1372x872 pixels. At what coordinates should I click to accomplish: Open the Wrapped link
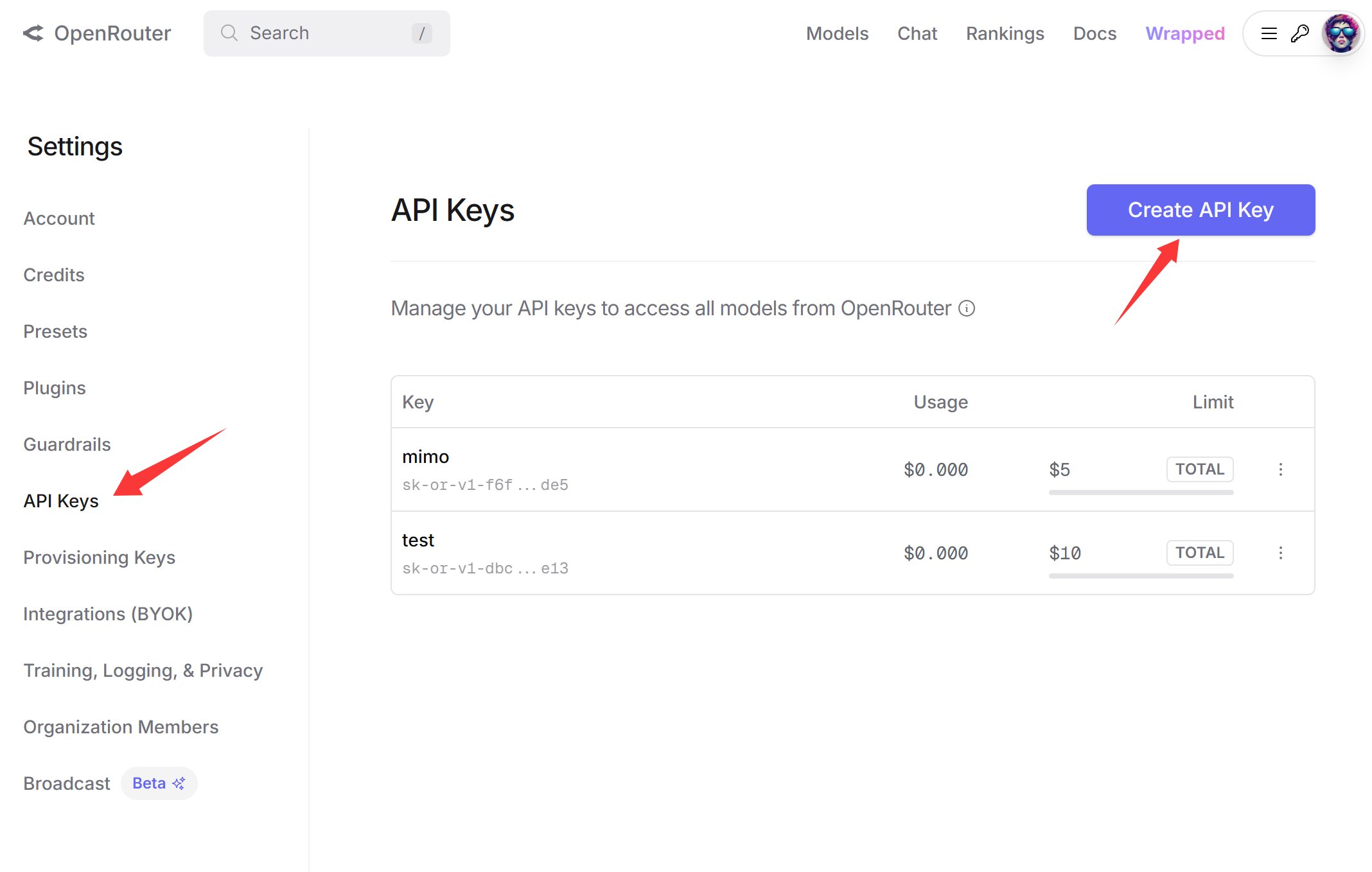coord(1185,33)
